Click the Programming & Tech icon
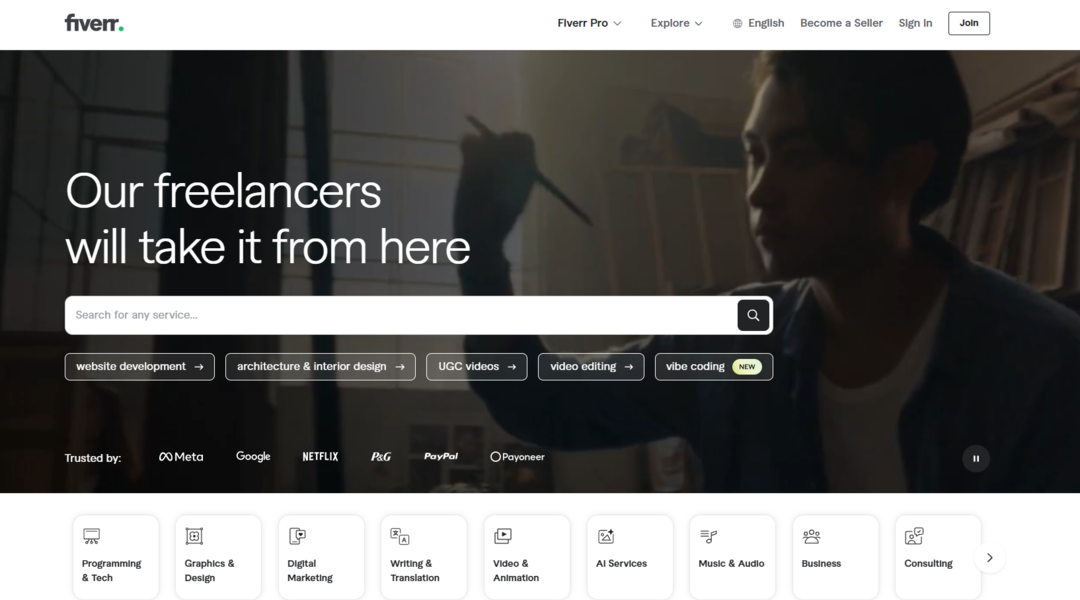 [x=92, y=536]
